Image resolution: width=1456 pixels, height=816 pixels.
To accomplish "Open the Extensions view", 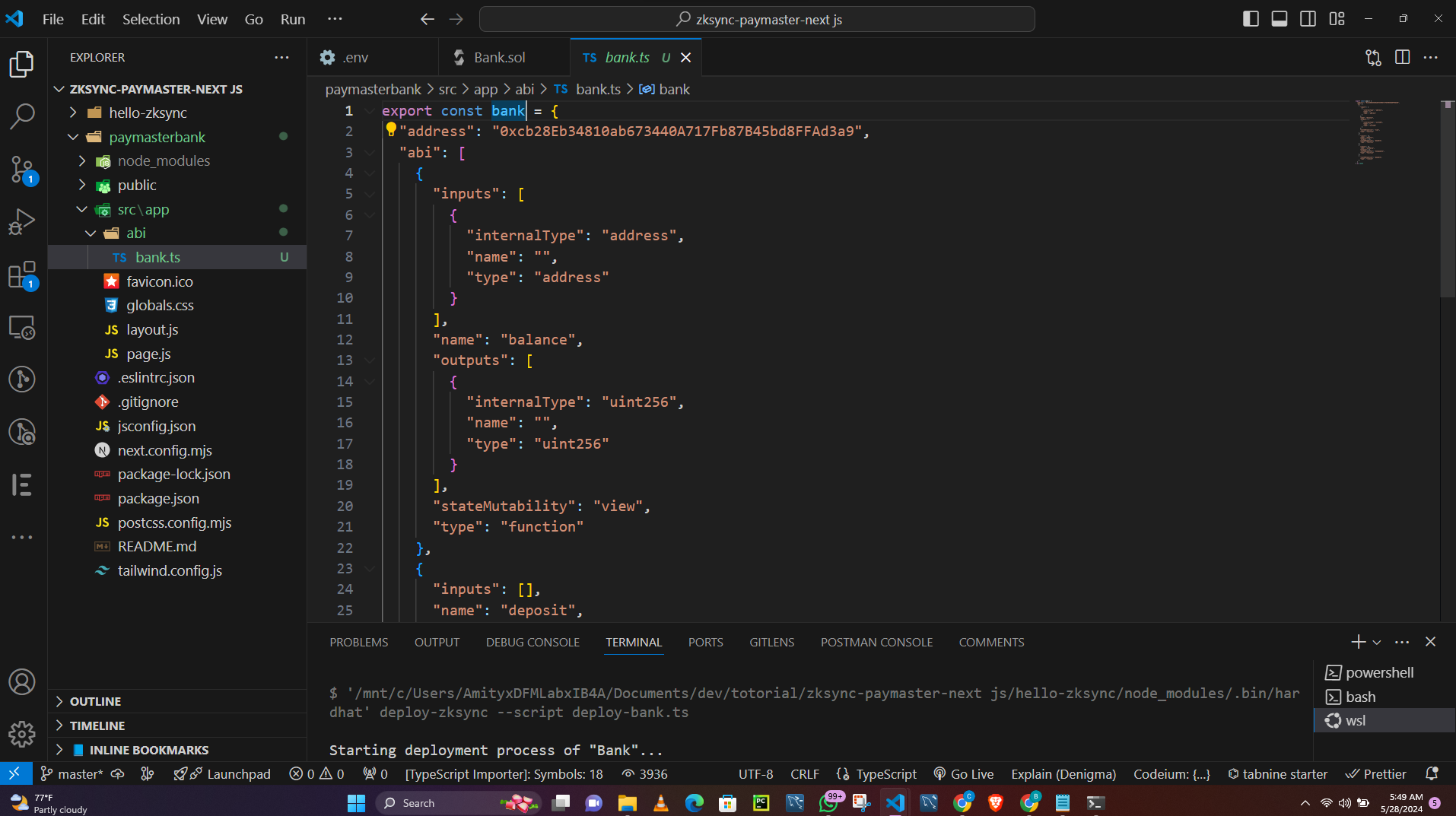I will pos(21,274).
